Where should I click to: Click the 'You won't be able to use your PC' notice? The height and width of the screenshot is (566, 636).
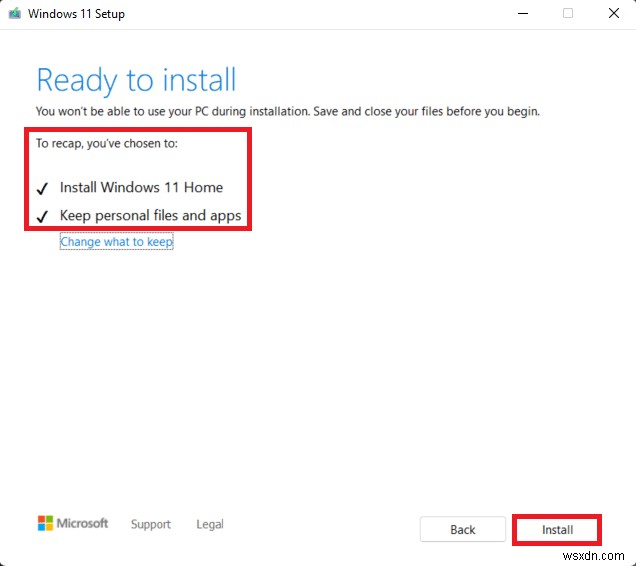click(288, 111)
